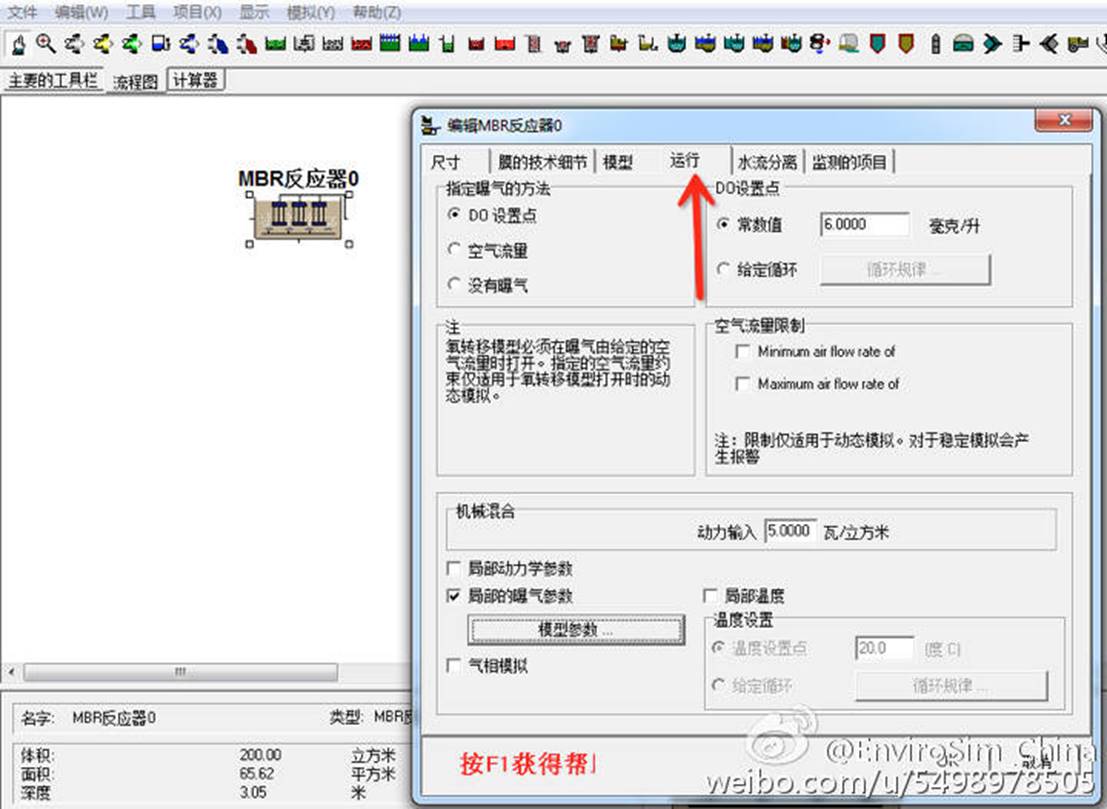
Task: Select the 没有曝气 radio option
Action: click(456, 285)
